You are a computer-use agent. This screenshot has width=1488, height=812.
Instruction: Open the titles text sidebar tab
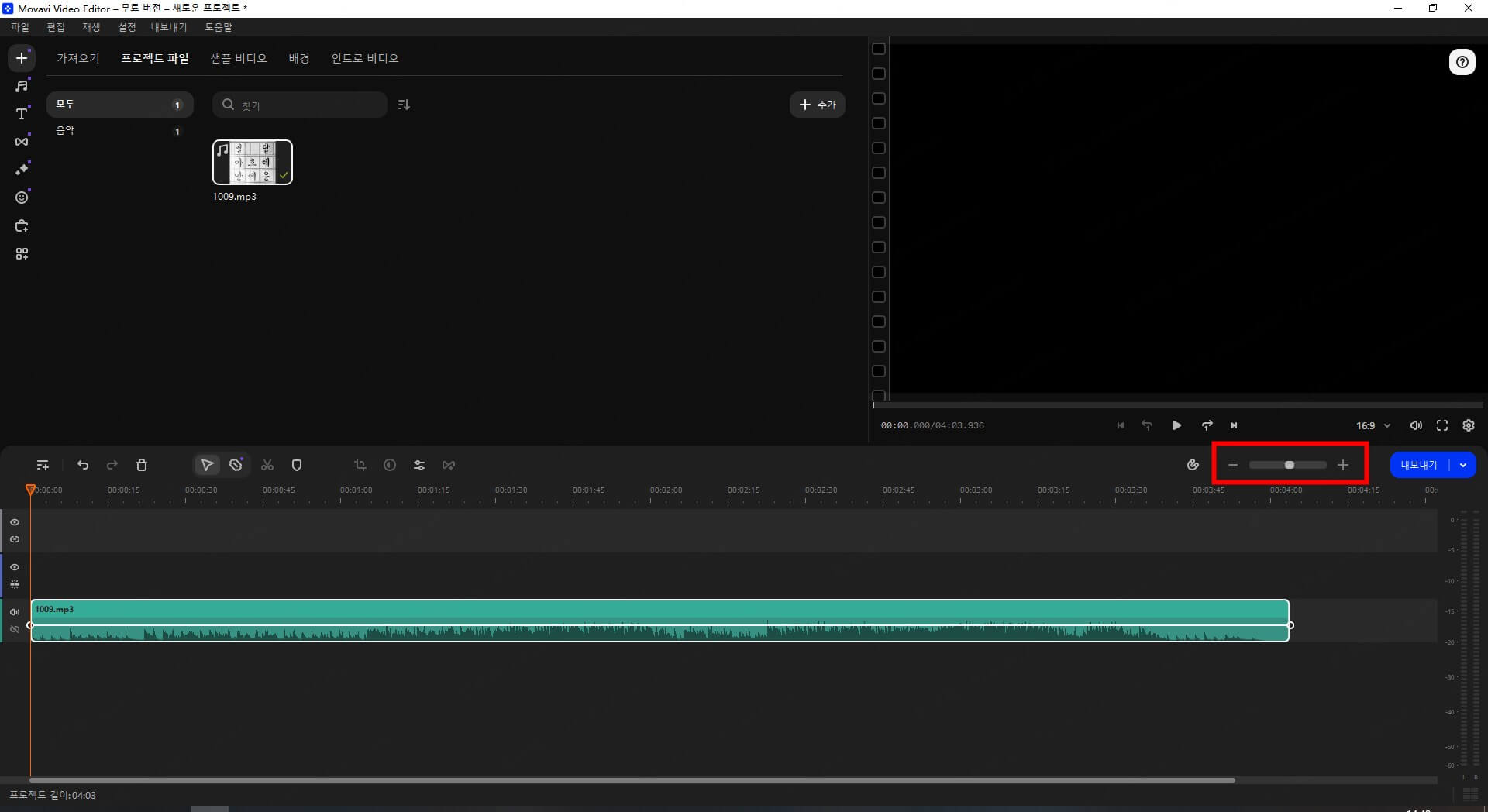click(22, 114)
